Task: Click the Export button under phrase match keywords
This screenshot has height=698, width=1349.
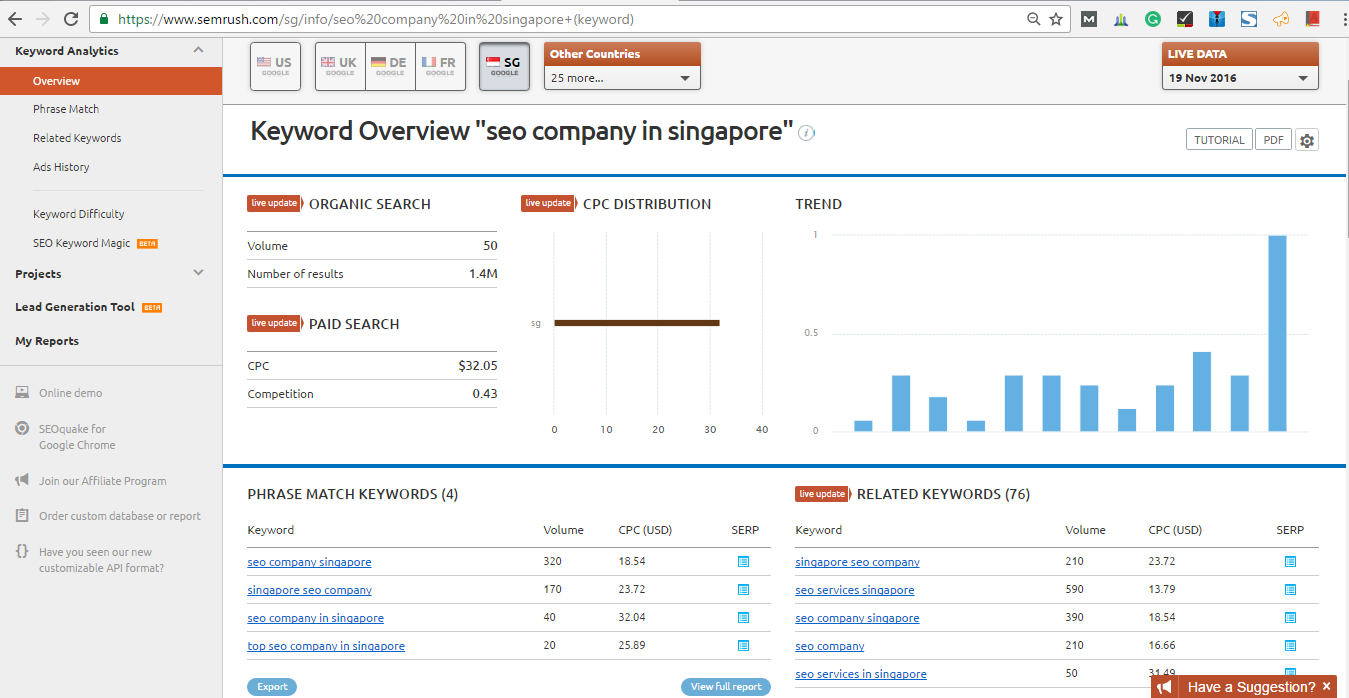Action: (x=272, y=687)
